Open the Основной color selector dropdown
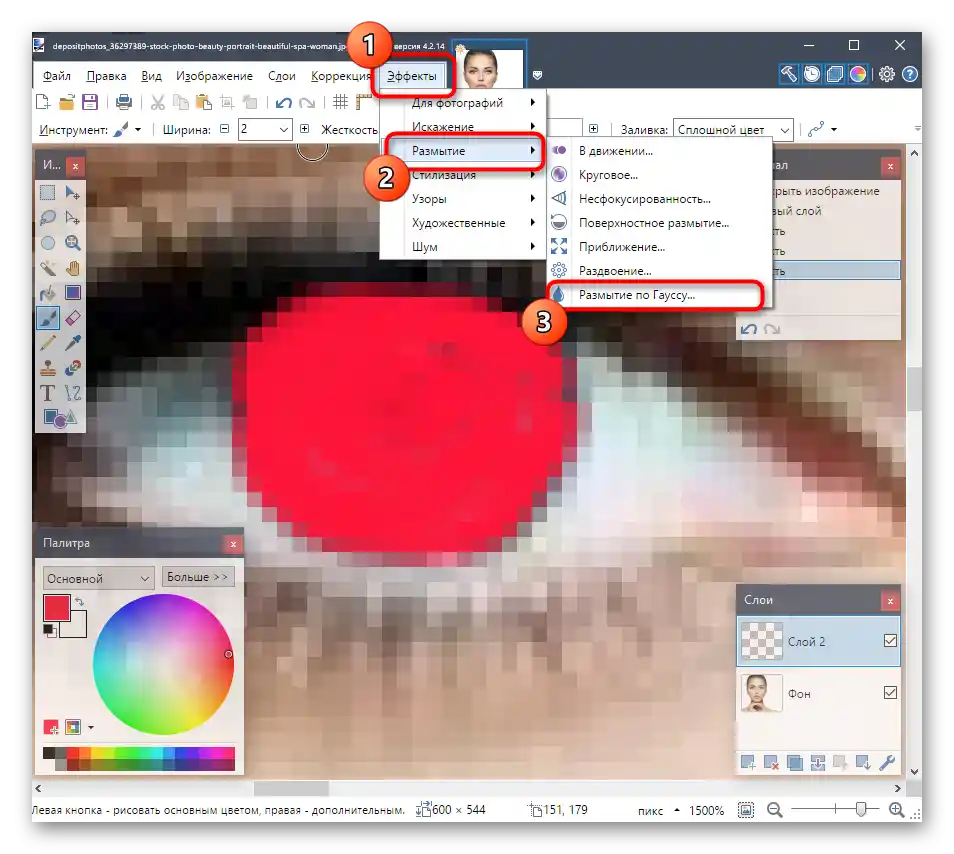Image resolution: width=954 pixels, height=854 pixels. point(97,578)
